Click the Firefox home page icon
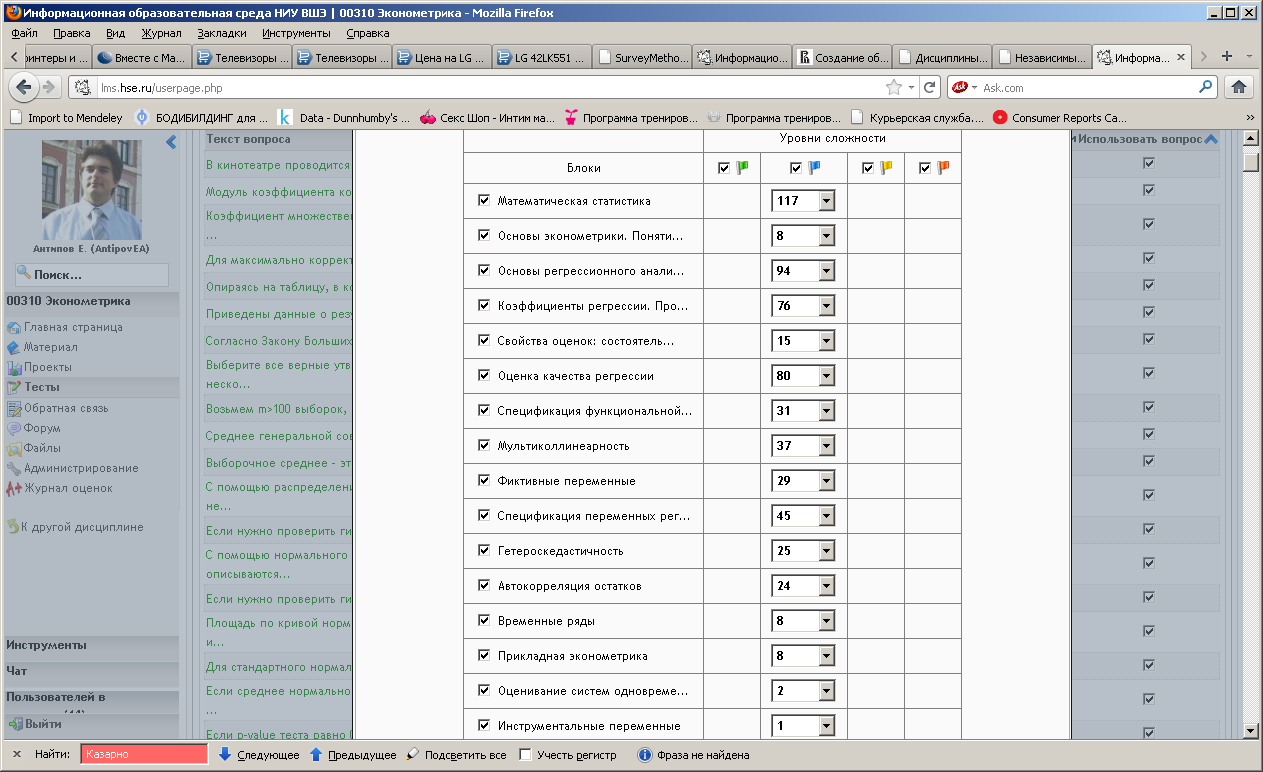 click(x=1238, y=87)
